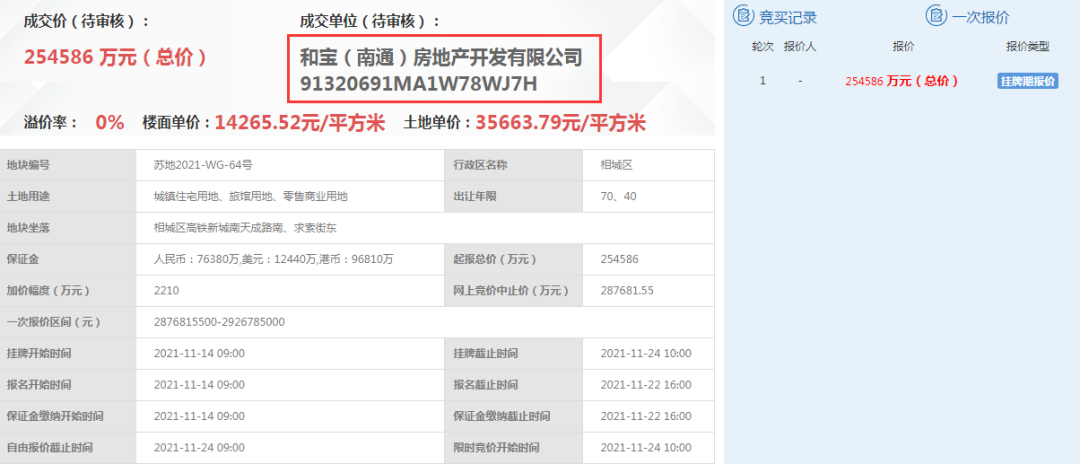
Task: Click the 网上竞价中止价 value 287681.55
Action: tap(627, 291)
